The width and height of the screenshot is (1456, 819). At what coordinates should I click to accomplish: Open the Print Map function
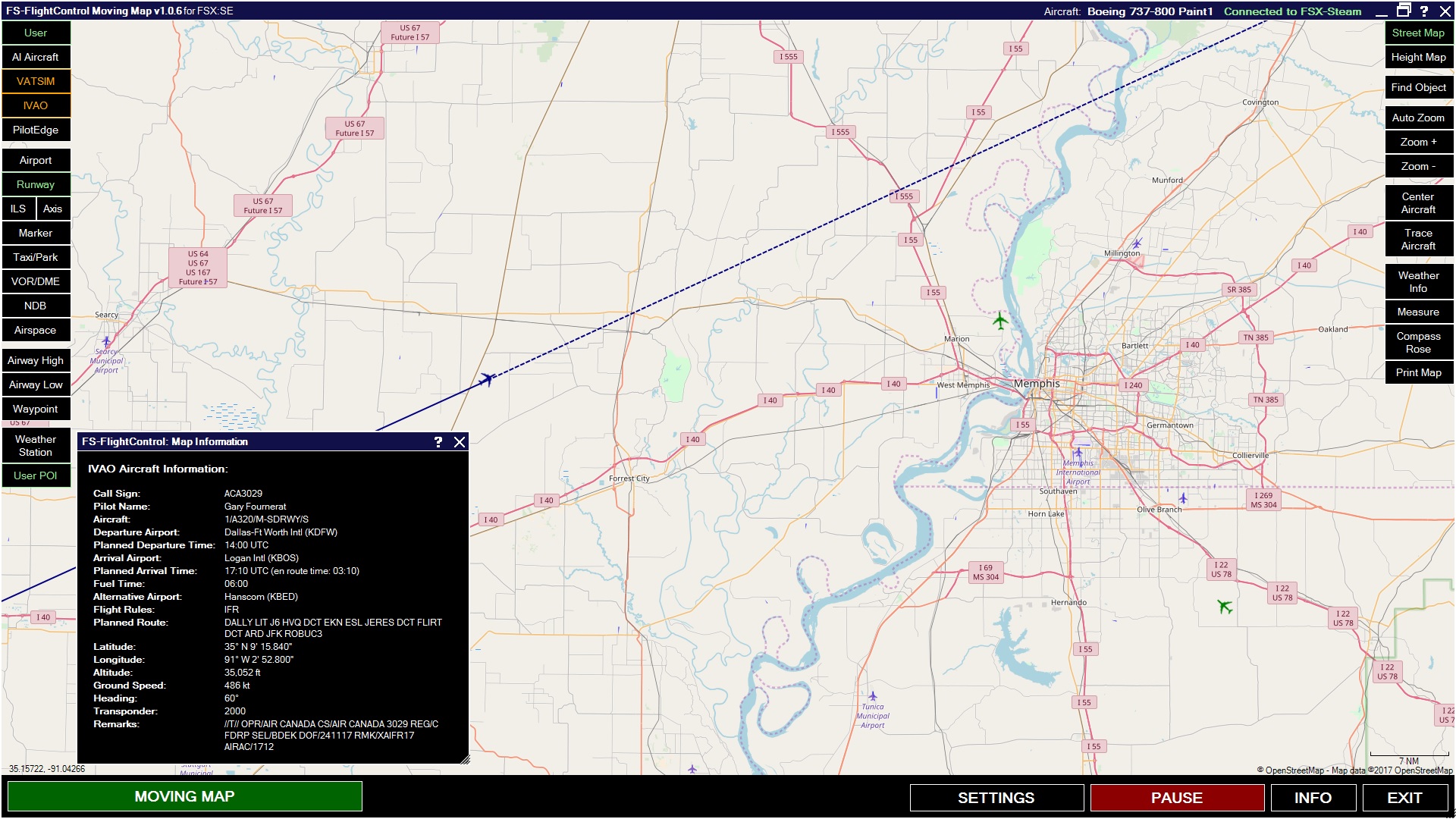[x=1417, y=372]
